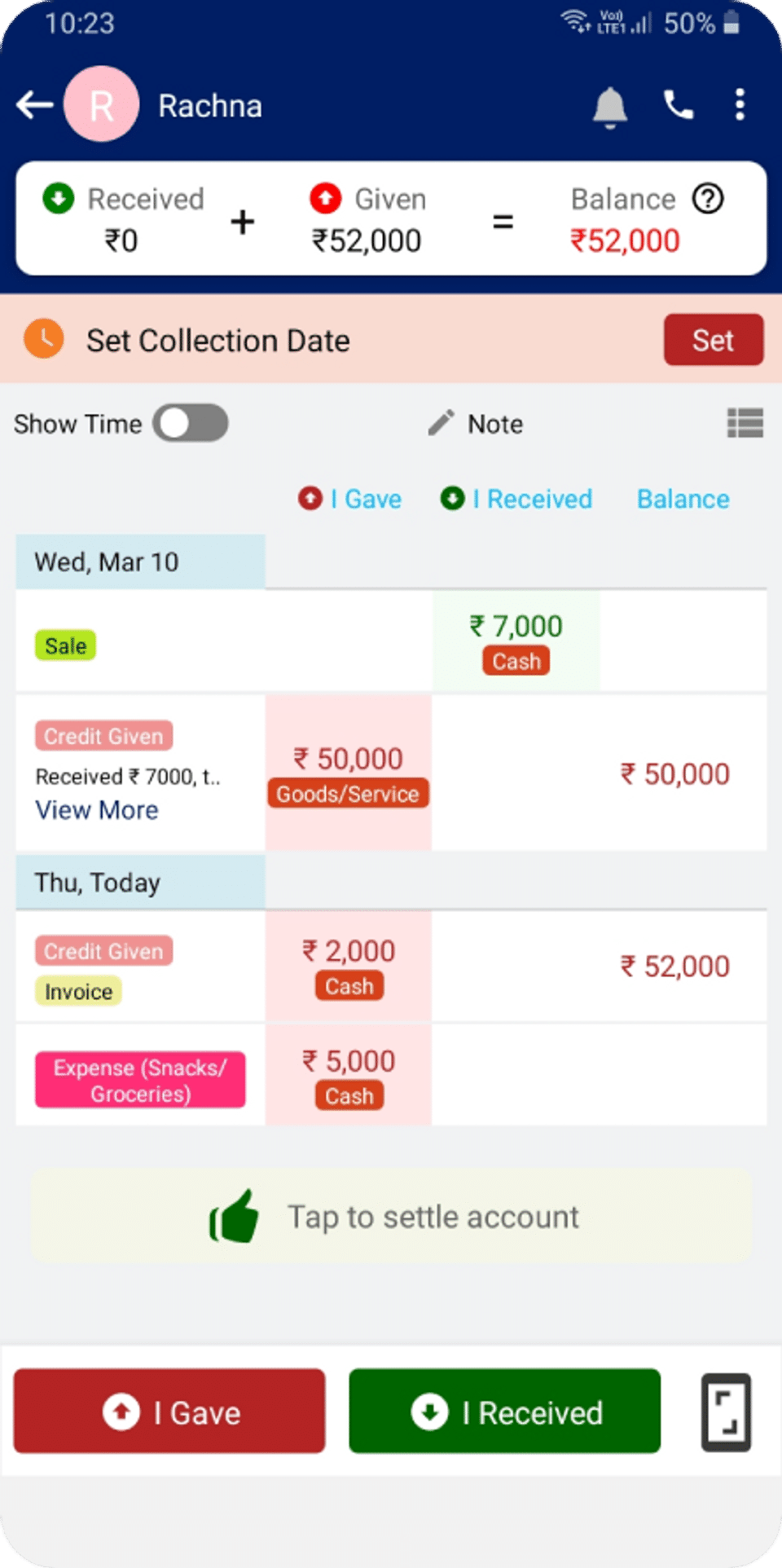782x1568 pixels.
Task: Switch to list view icon
Action: point(745,423)
